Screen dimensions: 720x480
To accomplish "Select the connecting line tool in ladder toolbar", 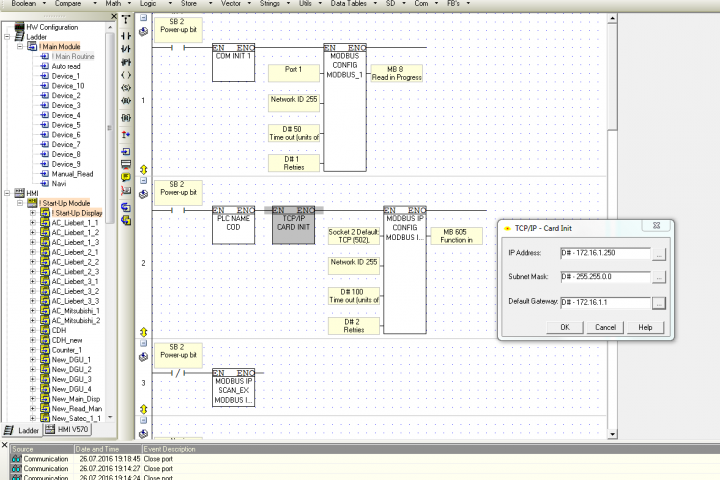I will pos(126,19).
